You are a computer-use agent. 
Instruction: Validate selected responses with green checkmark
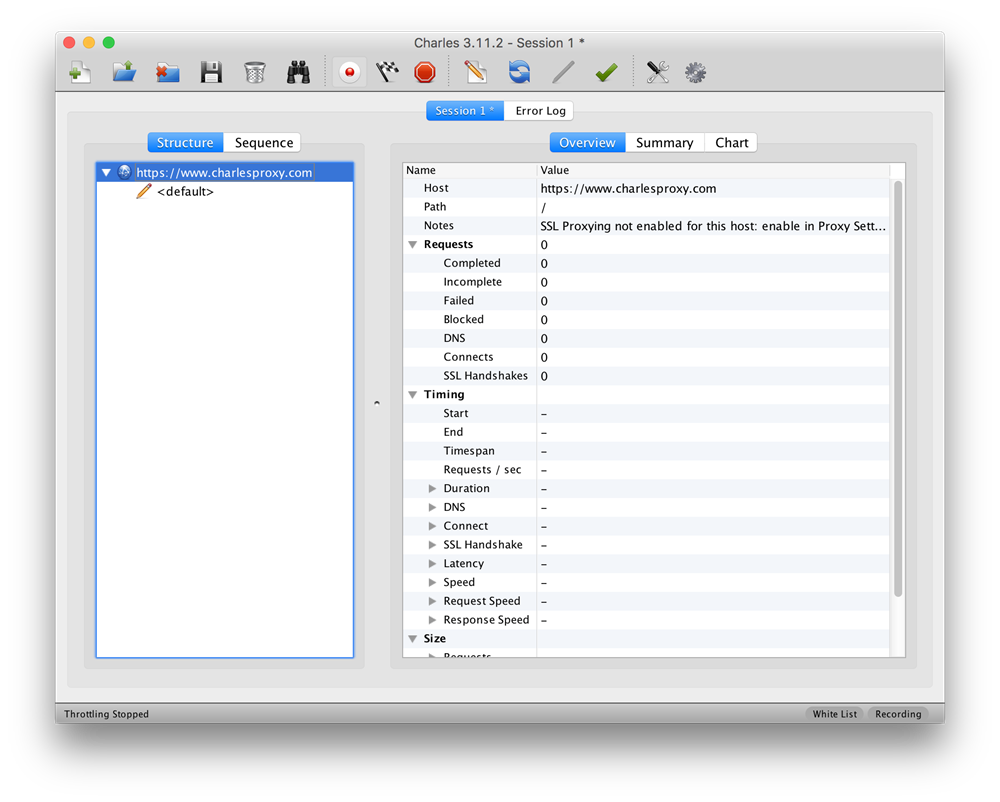click(607, 72)
